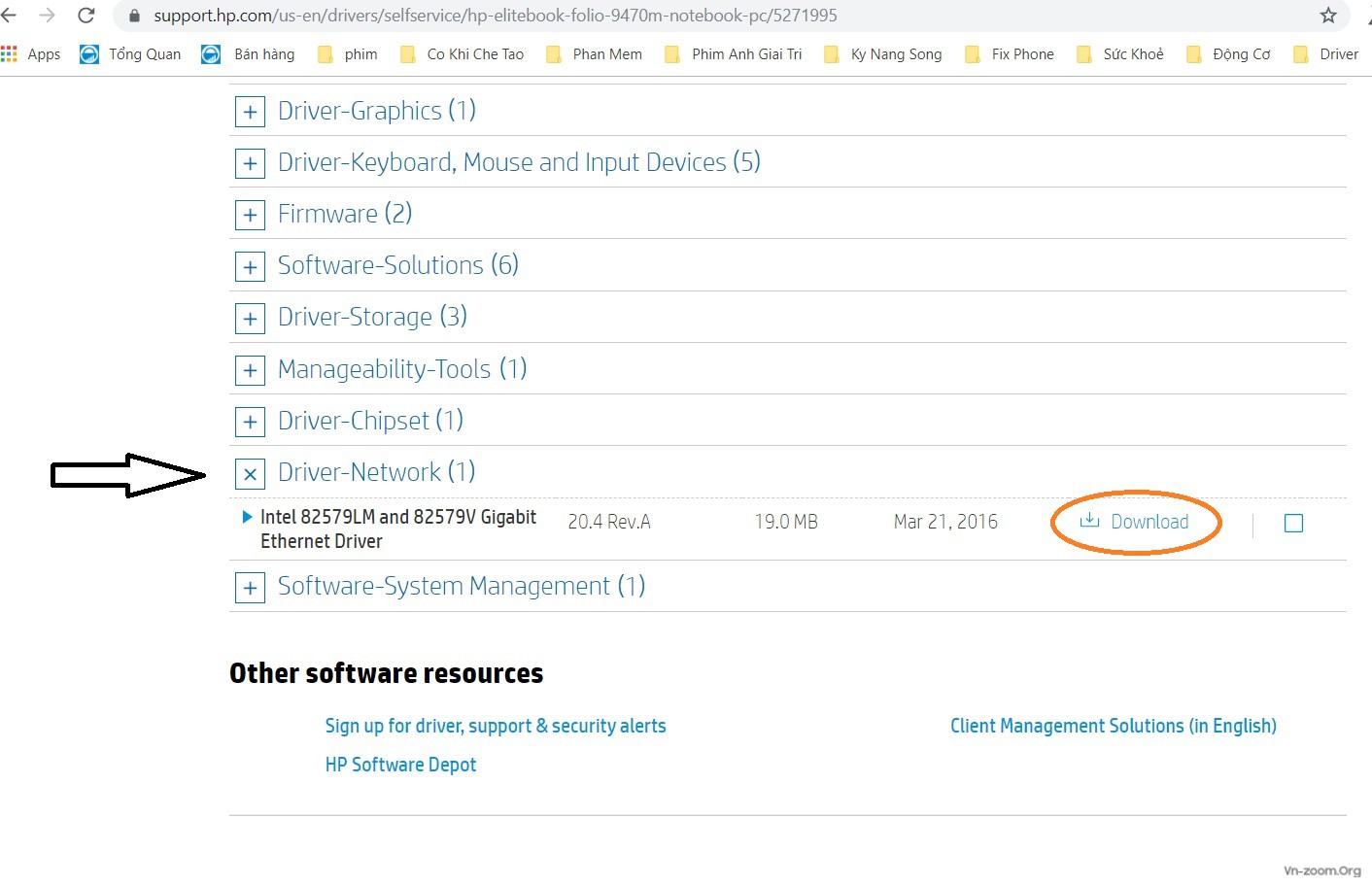Viewport: 1372px width, 887px height.
Task: Open Client Management Solutions (in English) link
Action: coord(1114,726)
